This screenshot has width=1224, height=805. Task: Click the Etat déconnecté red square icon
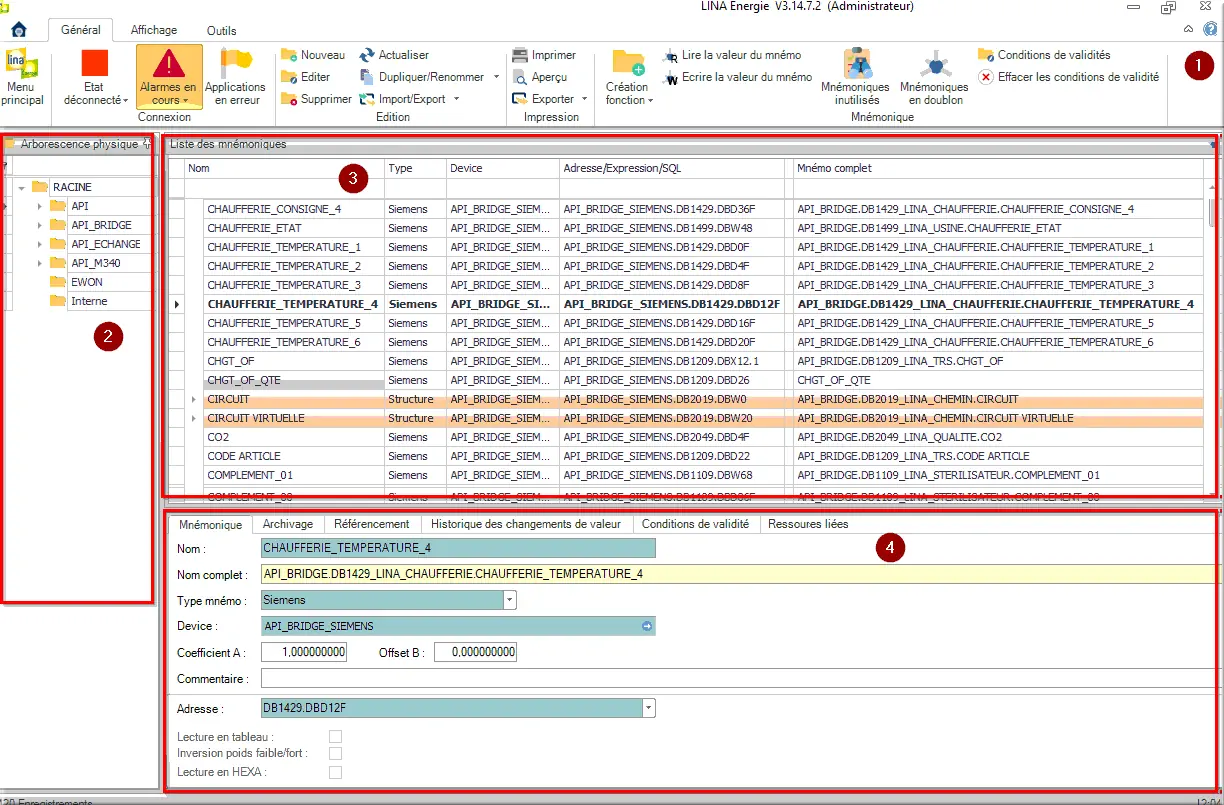[x=95, y=63]
